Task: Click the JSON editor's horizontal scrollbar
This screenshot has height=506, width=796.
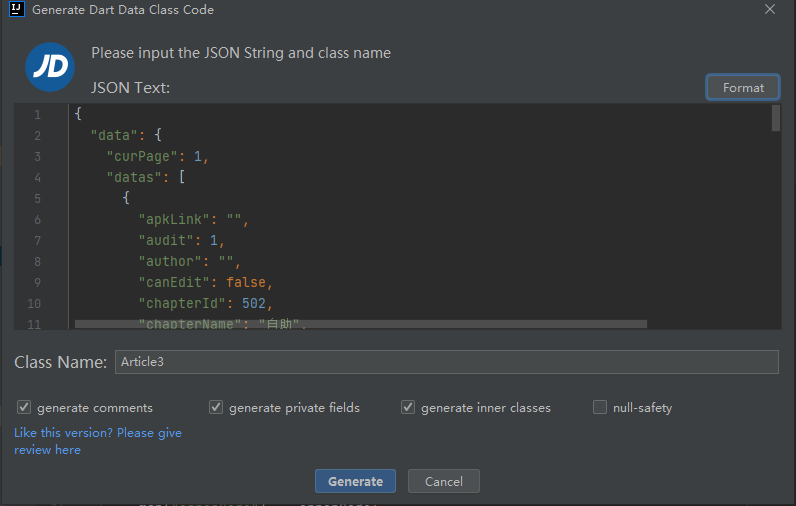Action: coord(360,324)
